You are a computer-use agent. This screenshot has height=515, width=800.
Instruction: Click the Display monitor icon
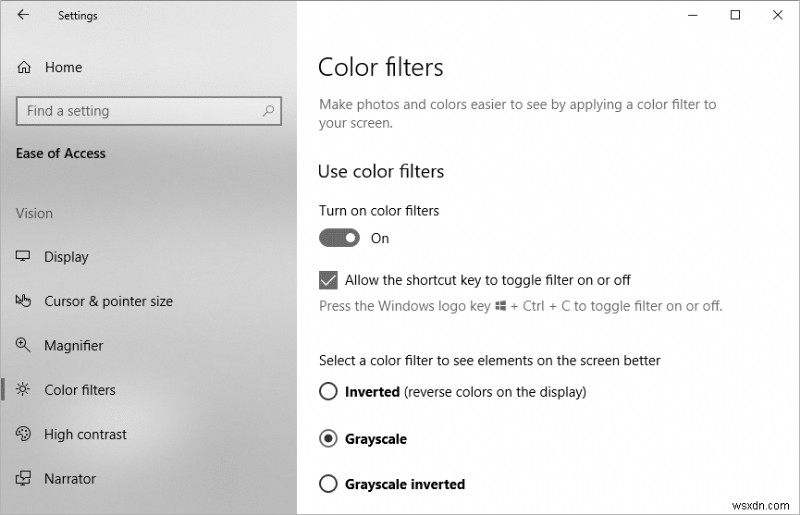click(24, 257)
